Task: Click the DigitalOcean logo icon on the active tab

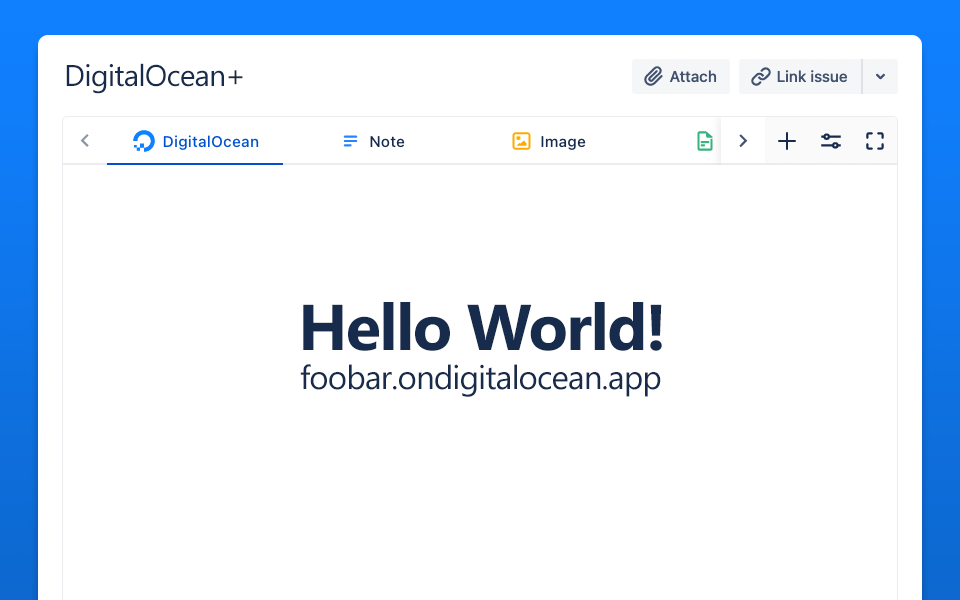Action: coord(143,141)
